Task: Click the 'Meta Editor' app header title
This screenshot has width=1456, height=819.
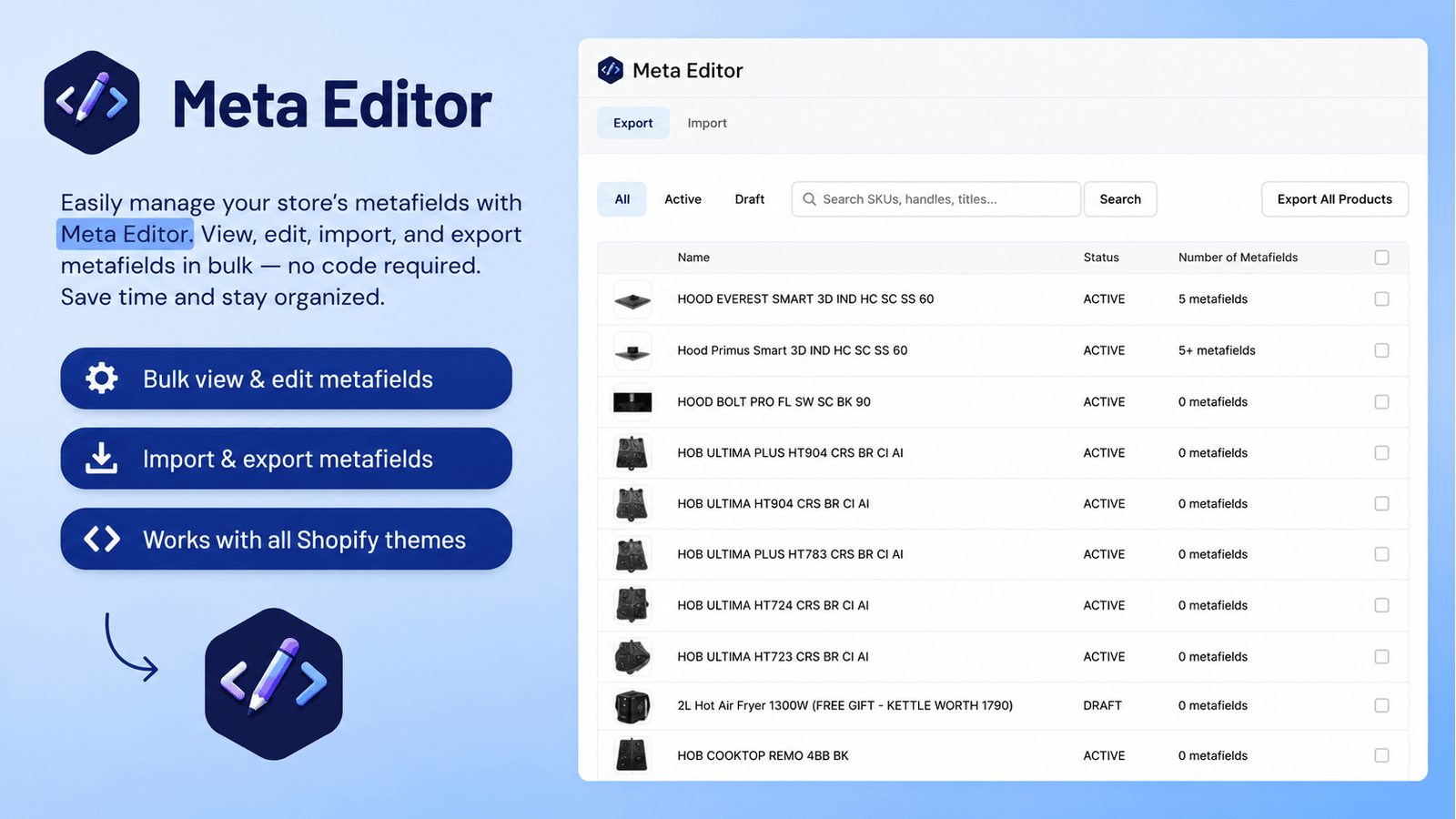Action: click(688, 70)
